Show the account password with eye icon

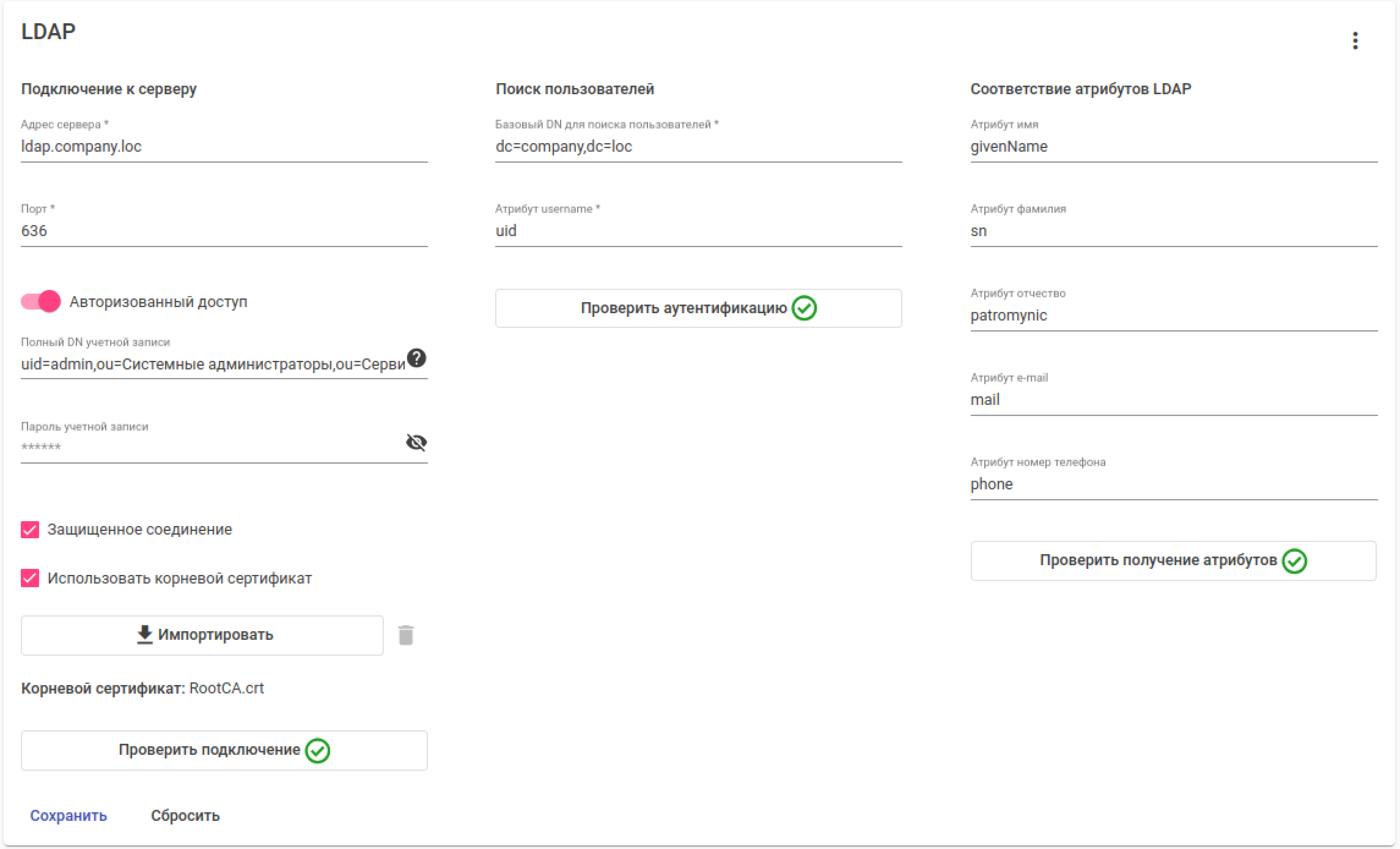pyautogui.click(x=416, y=443)
